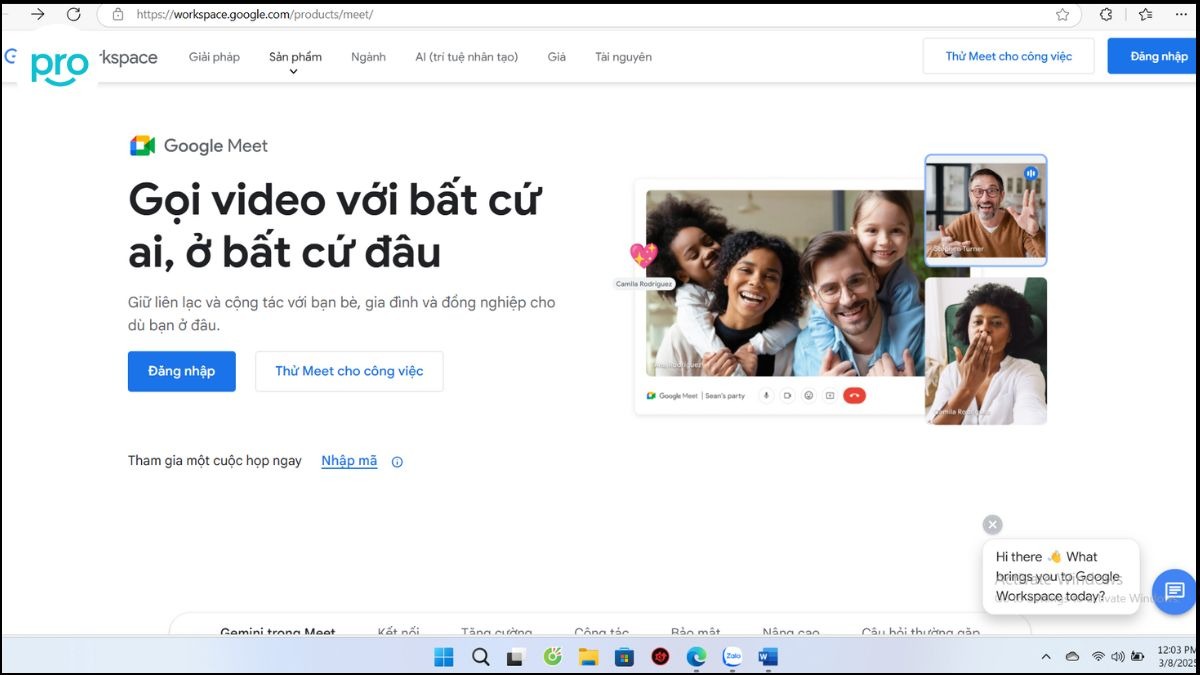Switch to the Bảo mật tab
The width and height of the screenshot is (1200, 675).
[x=696, y=632]
